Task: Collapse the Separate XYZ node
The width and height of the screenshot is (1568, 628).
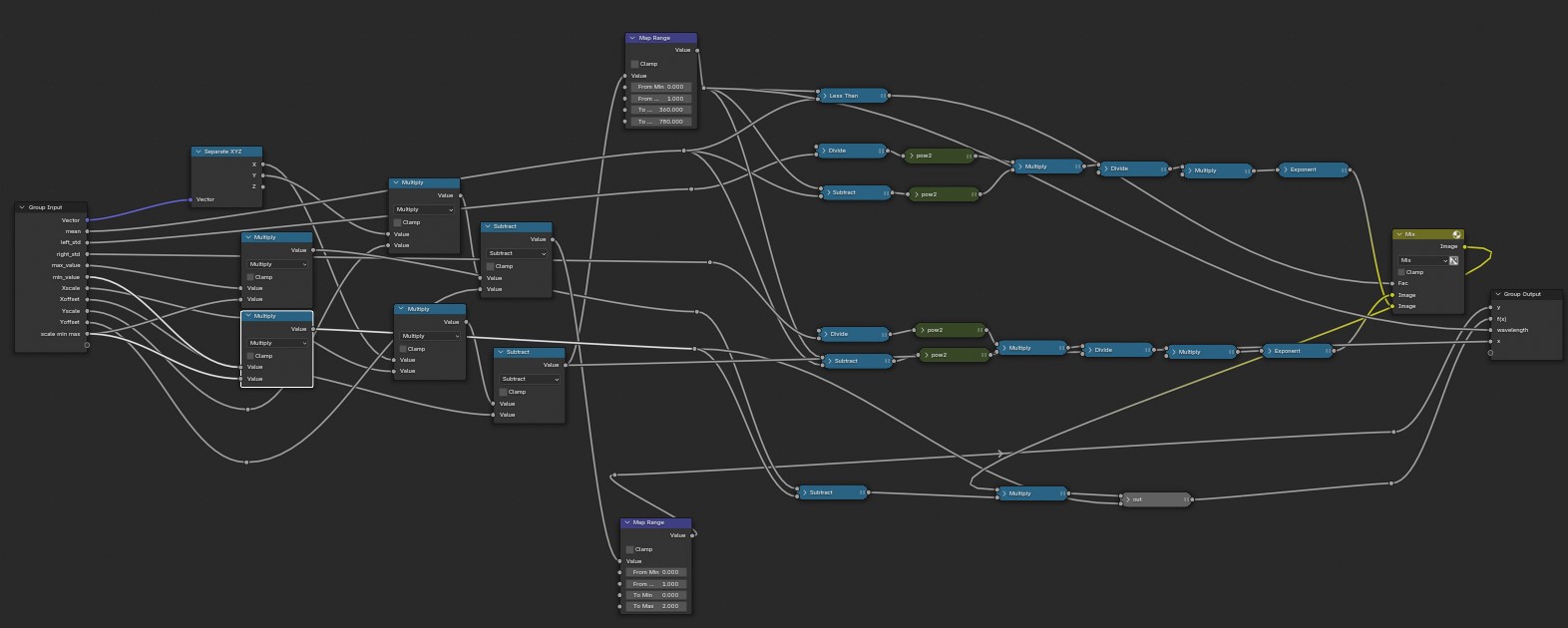Action: pyautogui.click(x=198, y=152)
